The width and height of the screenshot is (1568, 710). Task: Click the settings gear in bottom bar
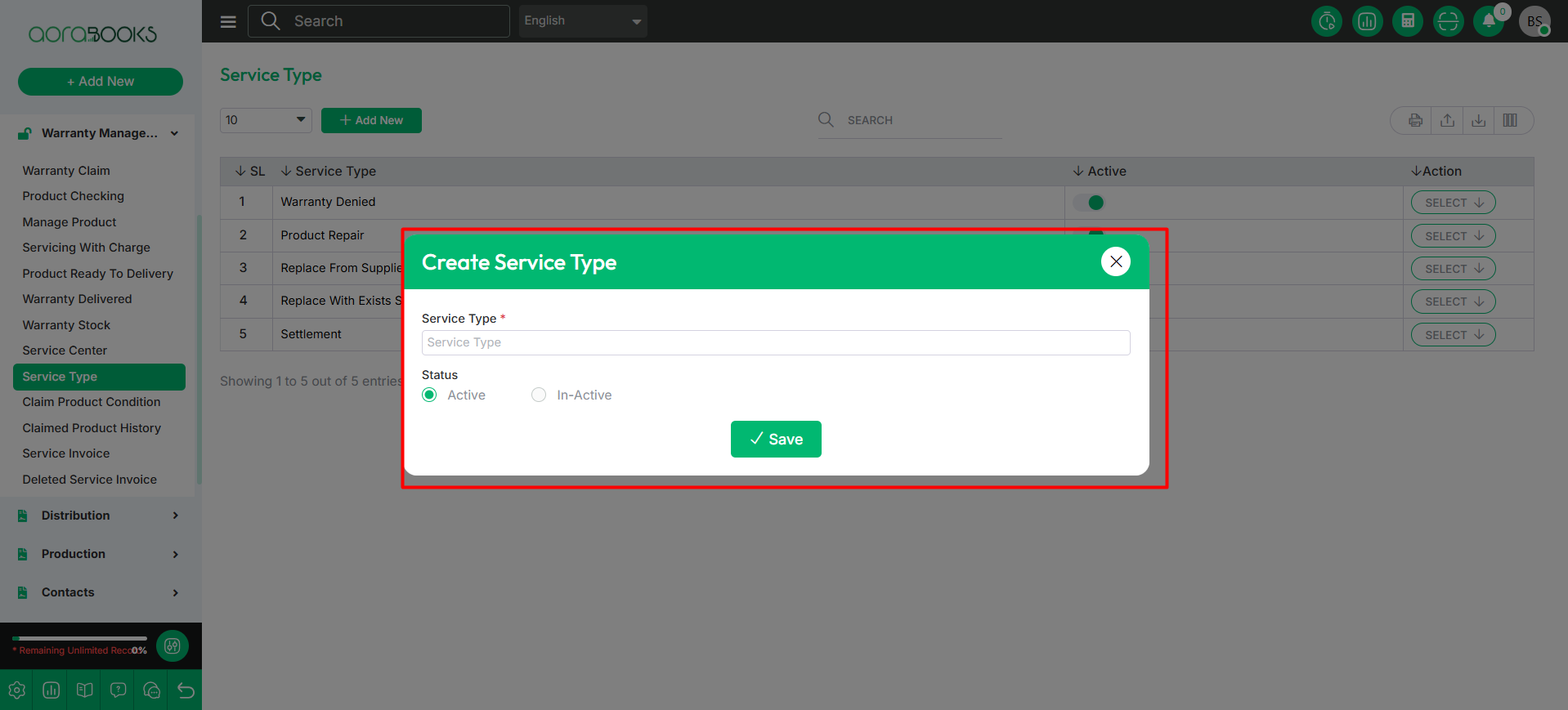tap(17, 690)
